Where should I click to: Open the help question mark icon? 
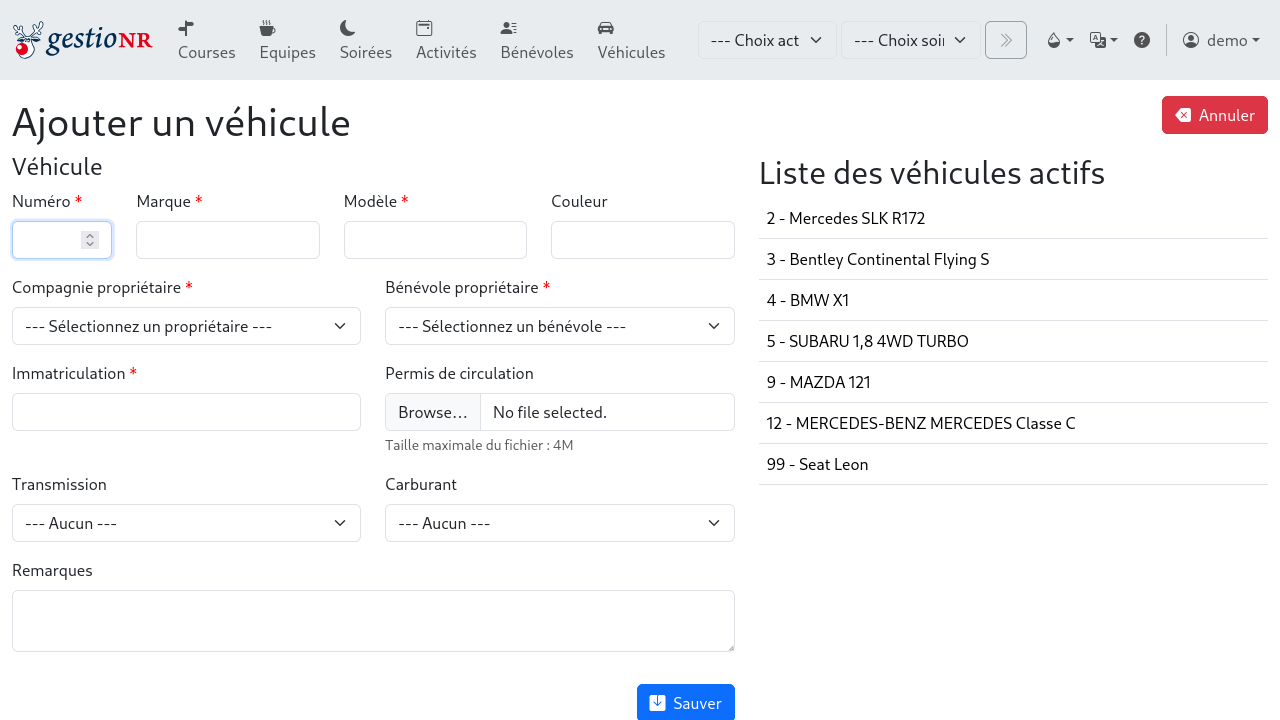pyautogui.click(x=1142, y=40)
